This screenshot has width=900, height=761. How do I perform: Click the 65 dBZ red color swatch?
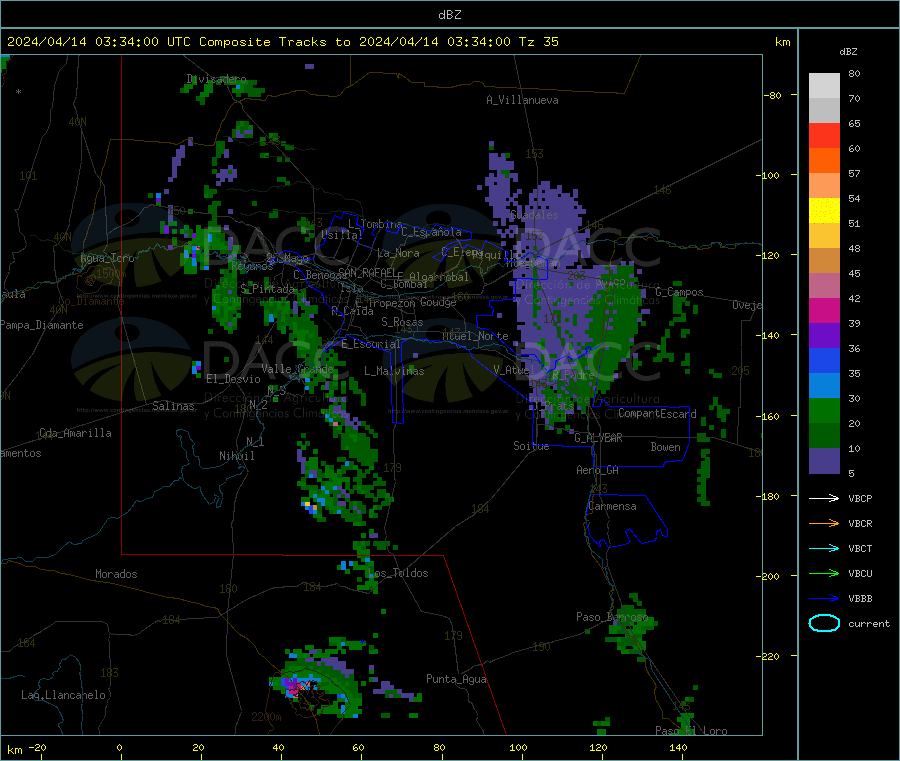click(x=824, y=135)
